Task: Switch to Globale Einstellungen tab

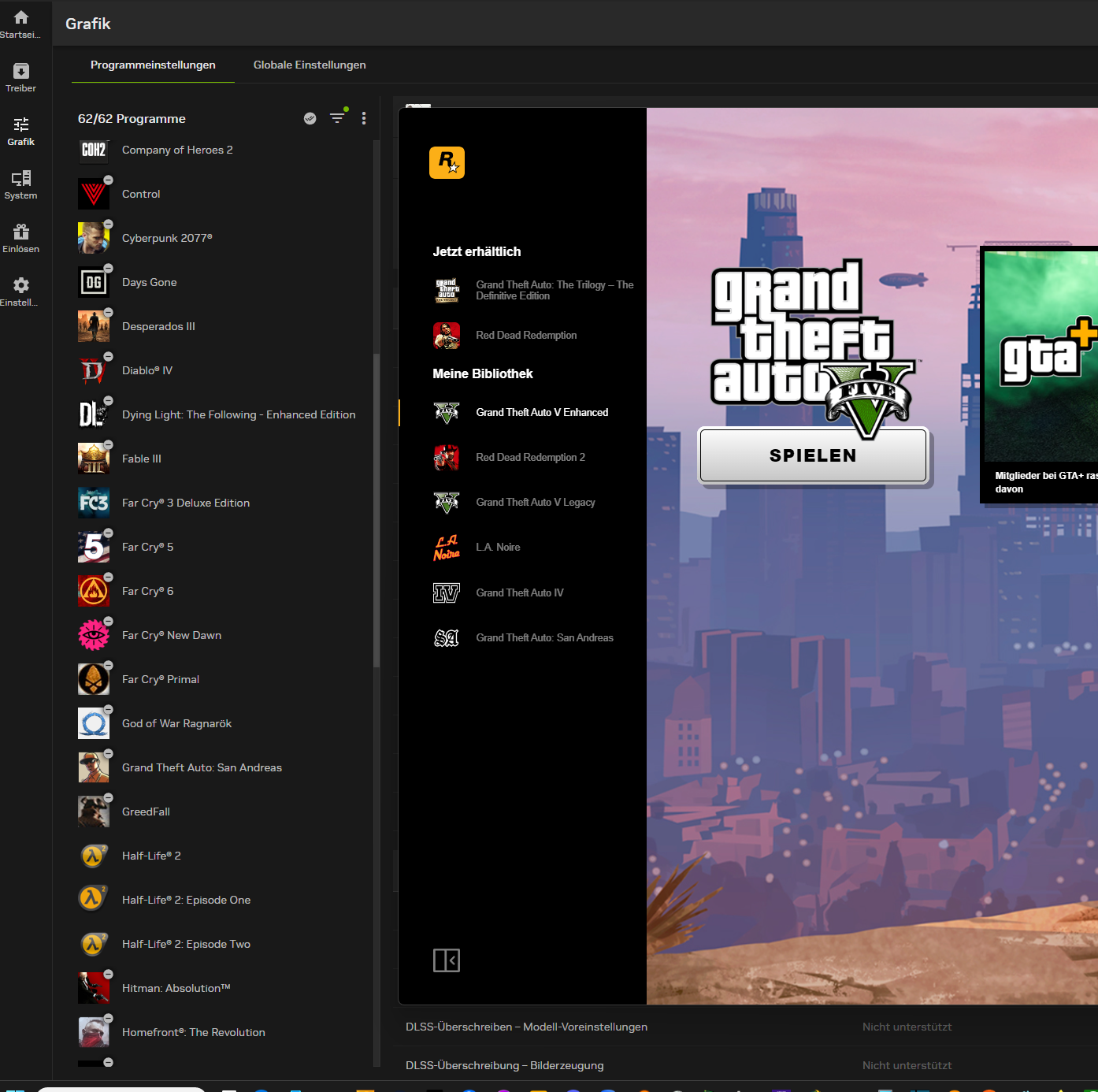Action: [x=310, y=65]
